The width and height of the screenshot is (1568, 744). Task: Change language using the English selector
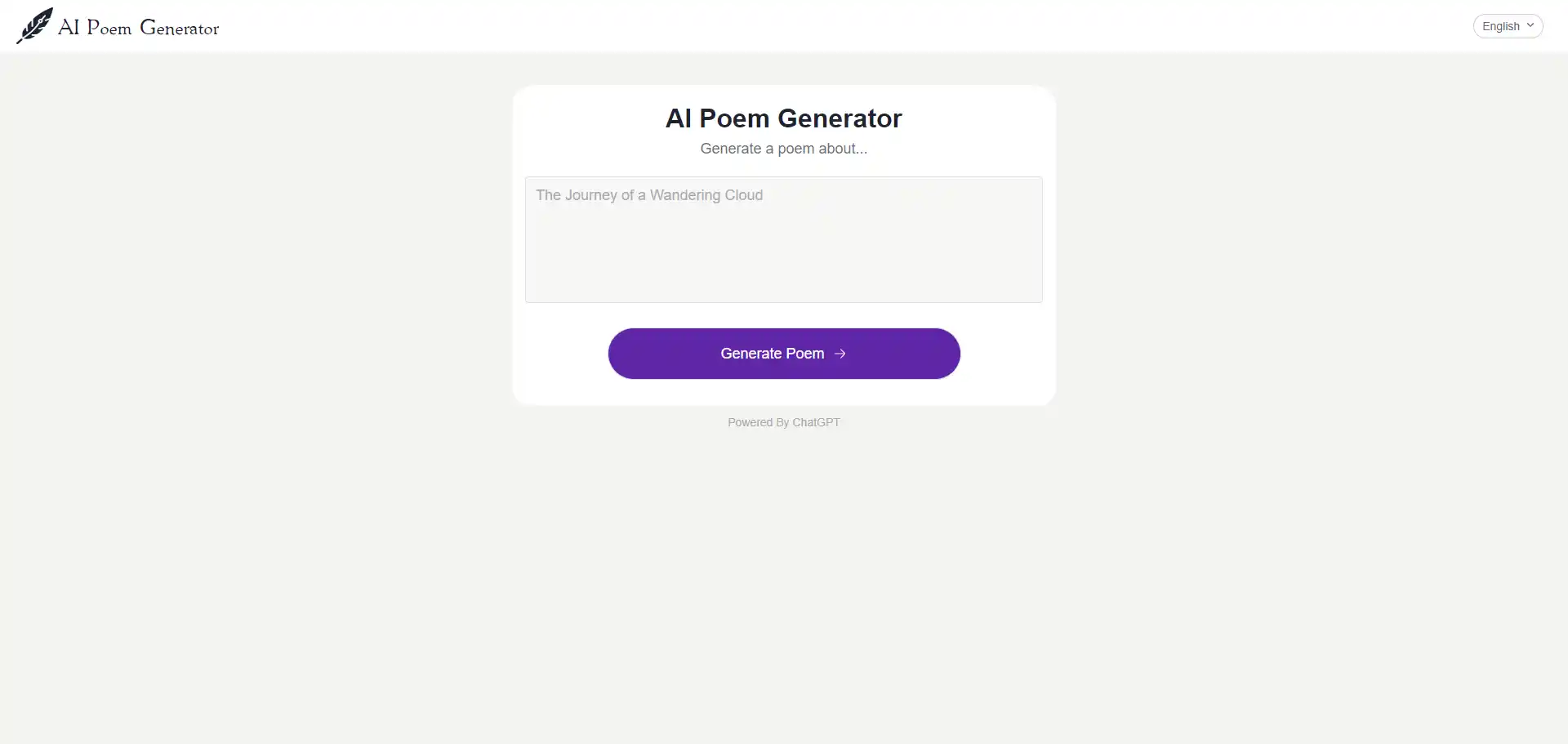pos(1508,25)
